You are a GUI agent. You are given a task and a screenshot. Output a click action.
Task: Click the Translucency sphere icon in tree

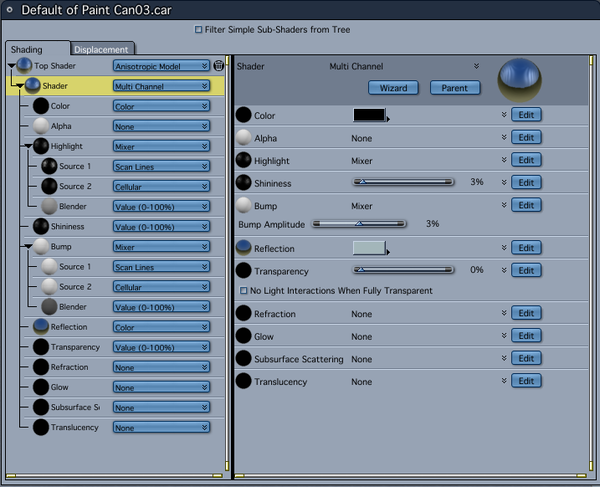pos(41,427)
